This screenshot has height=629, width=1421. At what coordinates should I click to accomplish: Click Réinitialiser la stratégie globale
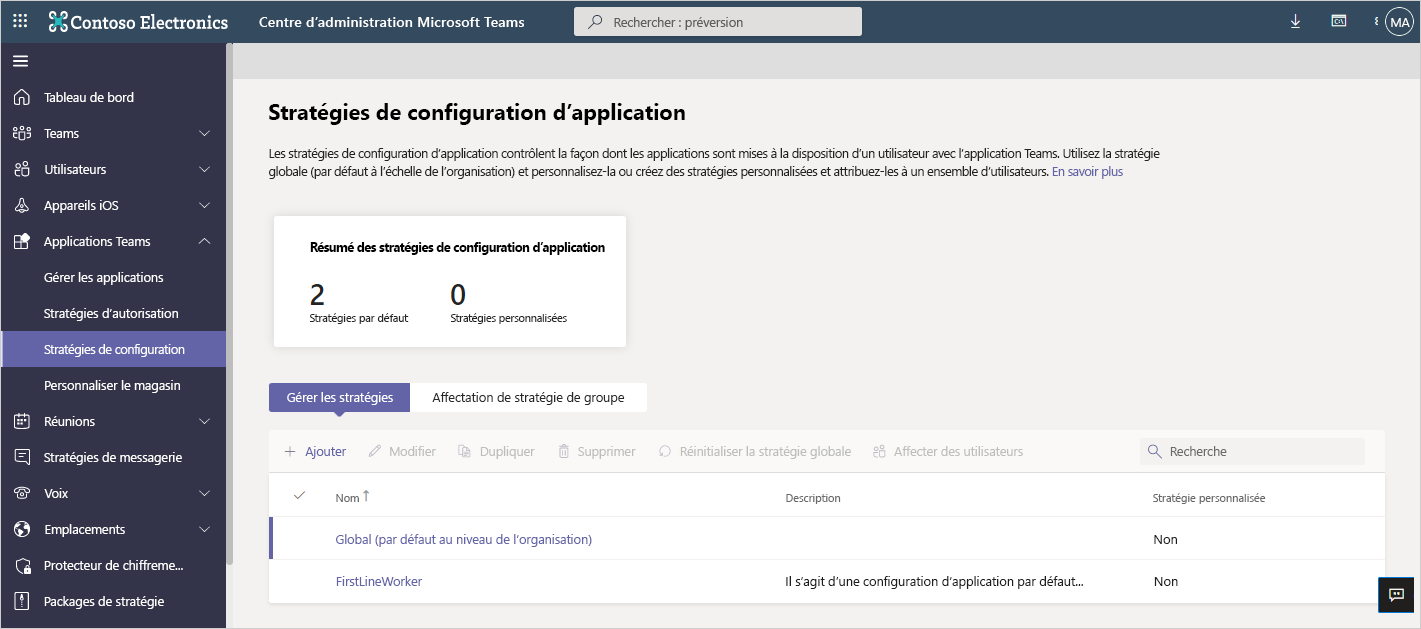pyautogui.click(x=754, y=451)
